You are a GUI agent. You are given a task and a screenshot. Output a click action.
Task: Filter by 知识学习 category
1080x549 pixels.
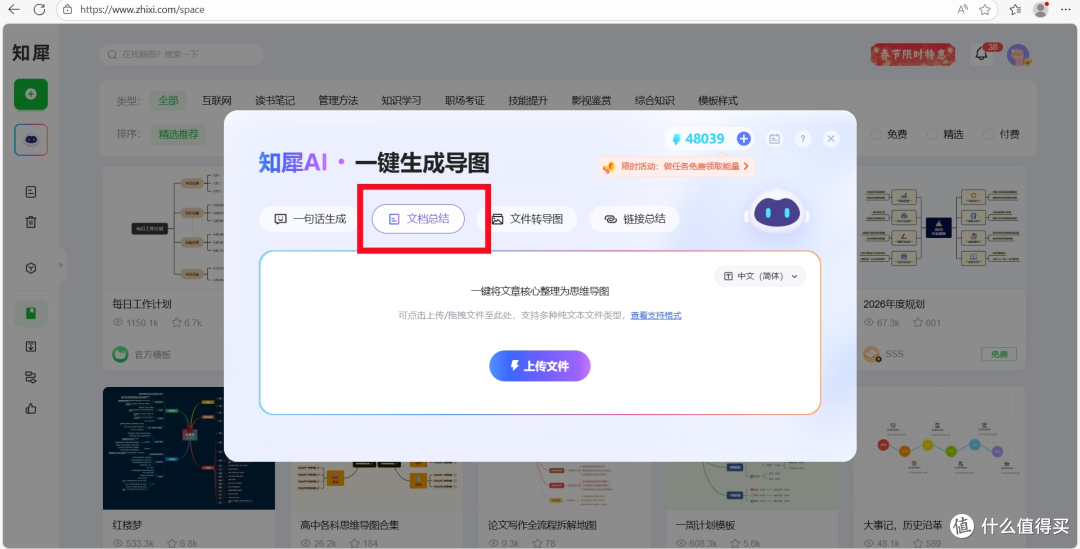[x=402, y=101]
